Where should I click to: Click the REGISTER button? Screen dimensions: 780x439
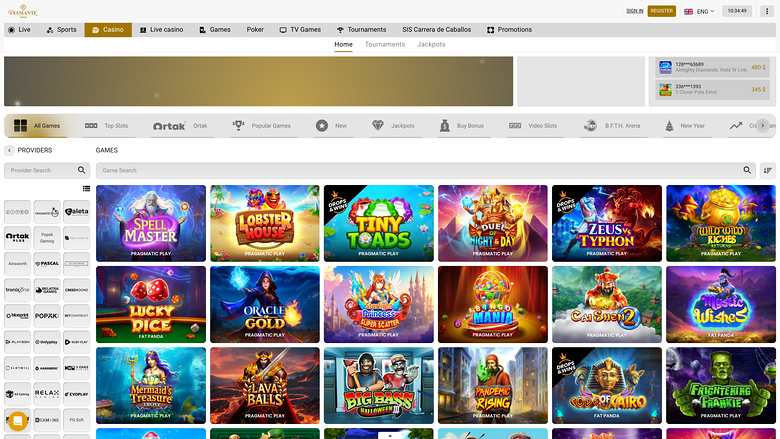[x=662, y=11]
